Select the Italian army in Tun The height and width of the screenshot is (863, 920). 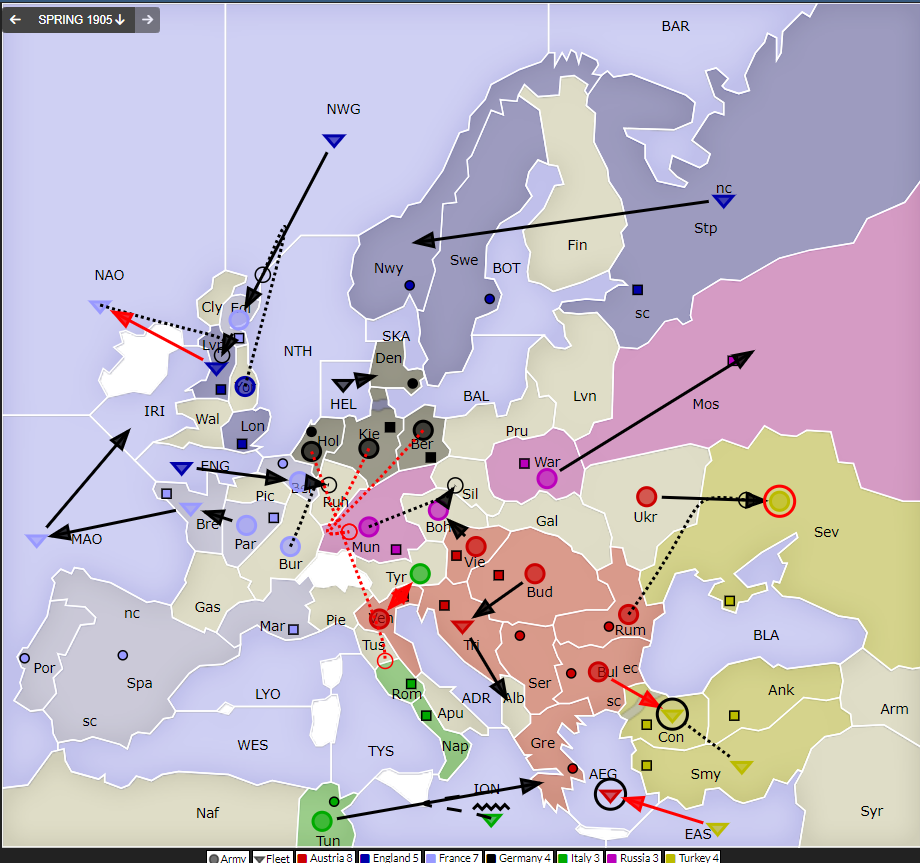point(322,821)
